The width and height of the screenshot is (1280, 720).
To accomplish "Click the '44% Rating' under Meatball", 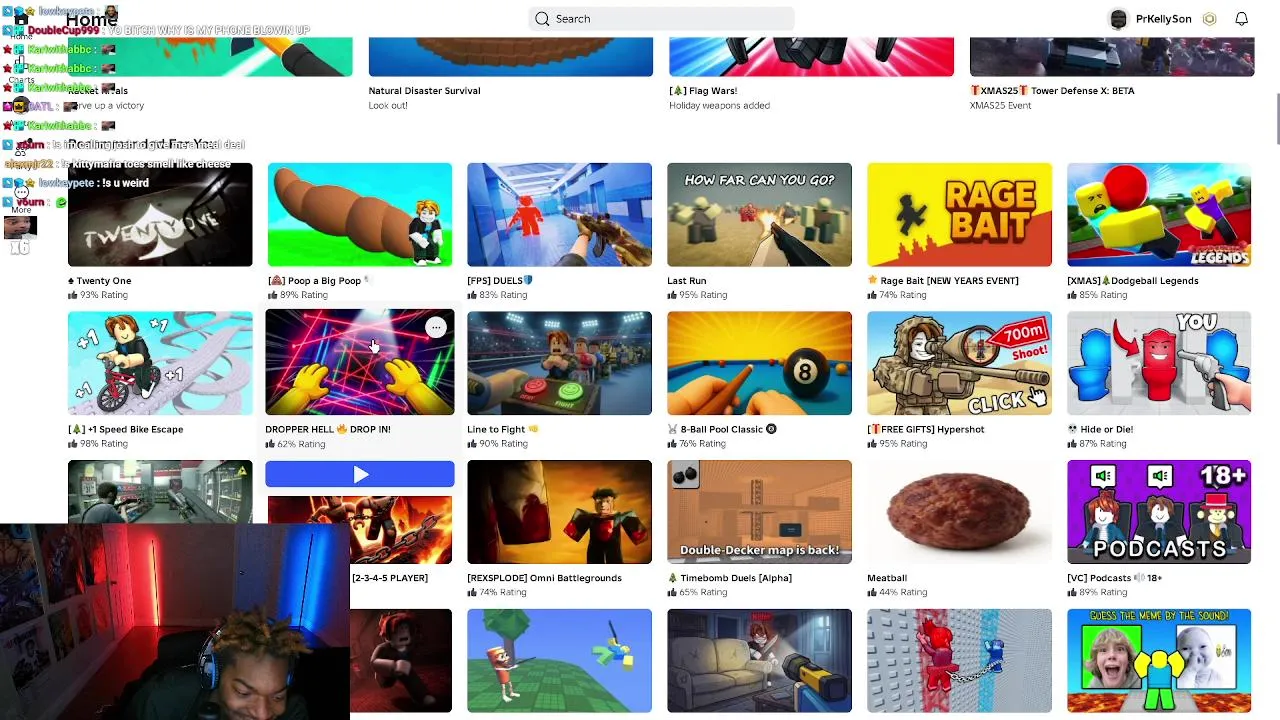I will coord(898,592).
